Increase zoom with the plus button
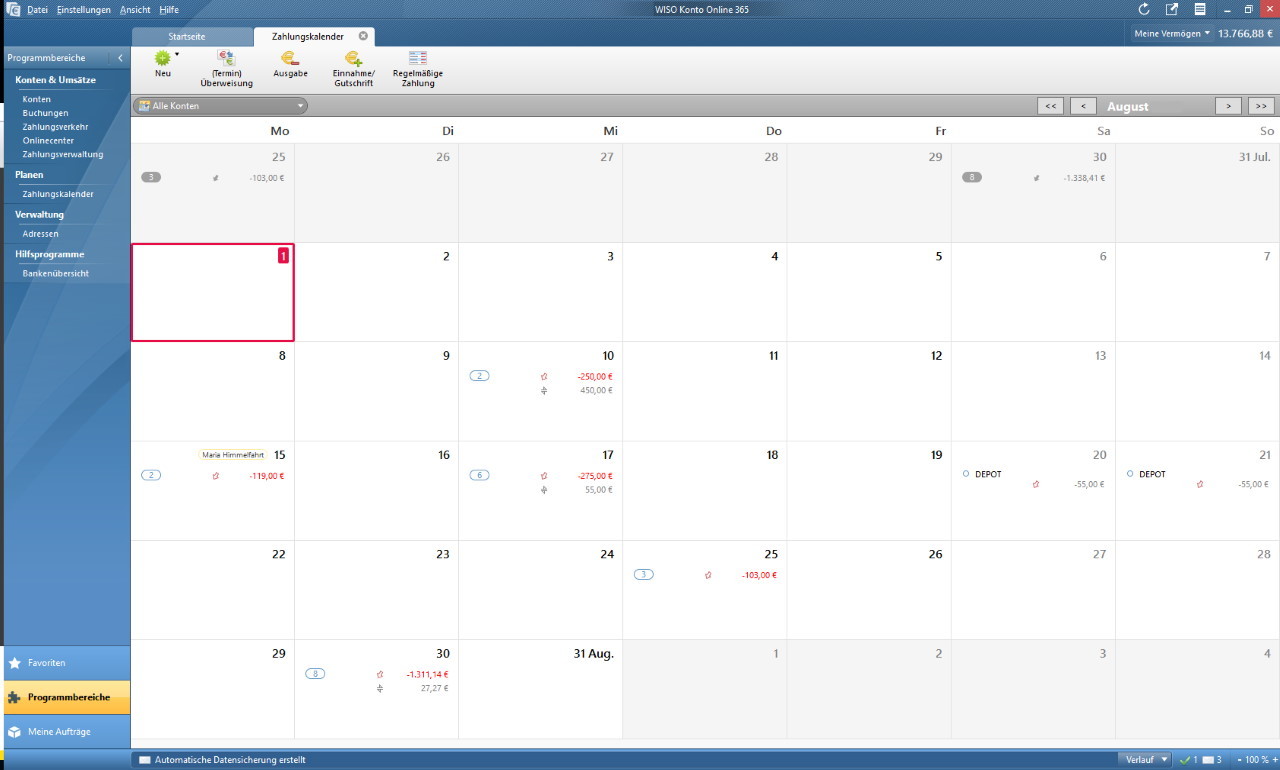This screenshot has width=1280, height=770. (1274, 760)
